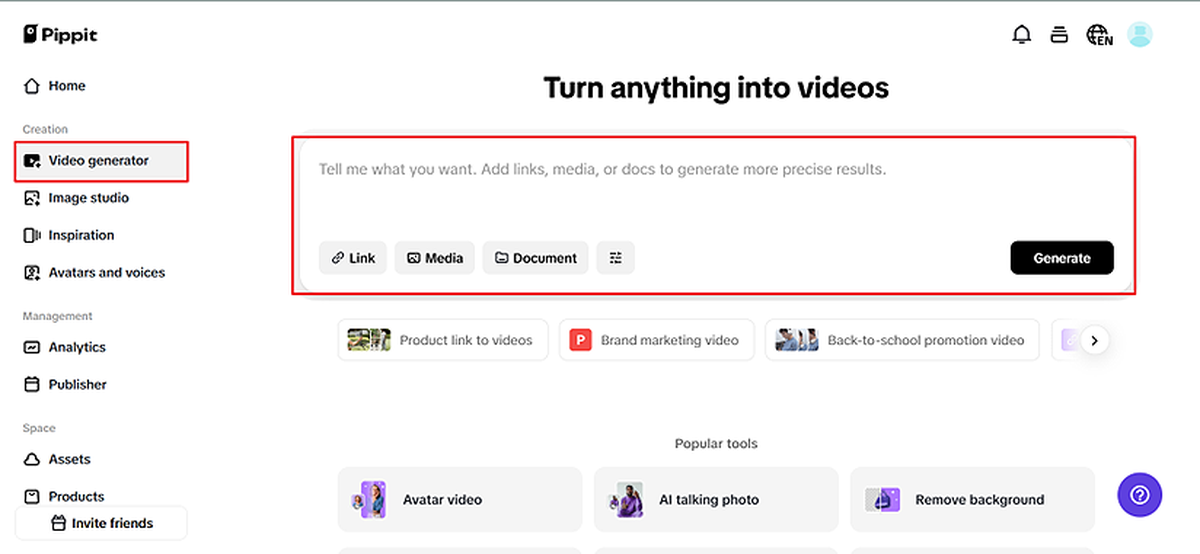Click the Link attachment button

(353, 258)
